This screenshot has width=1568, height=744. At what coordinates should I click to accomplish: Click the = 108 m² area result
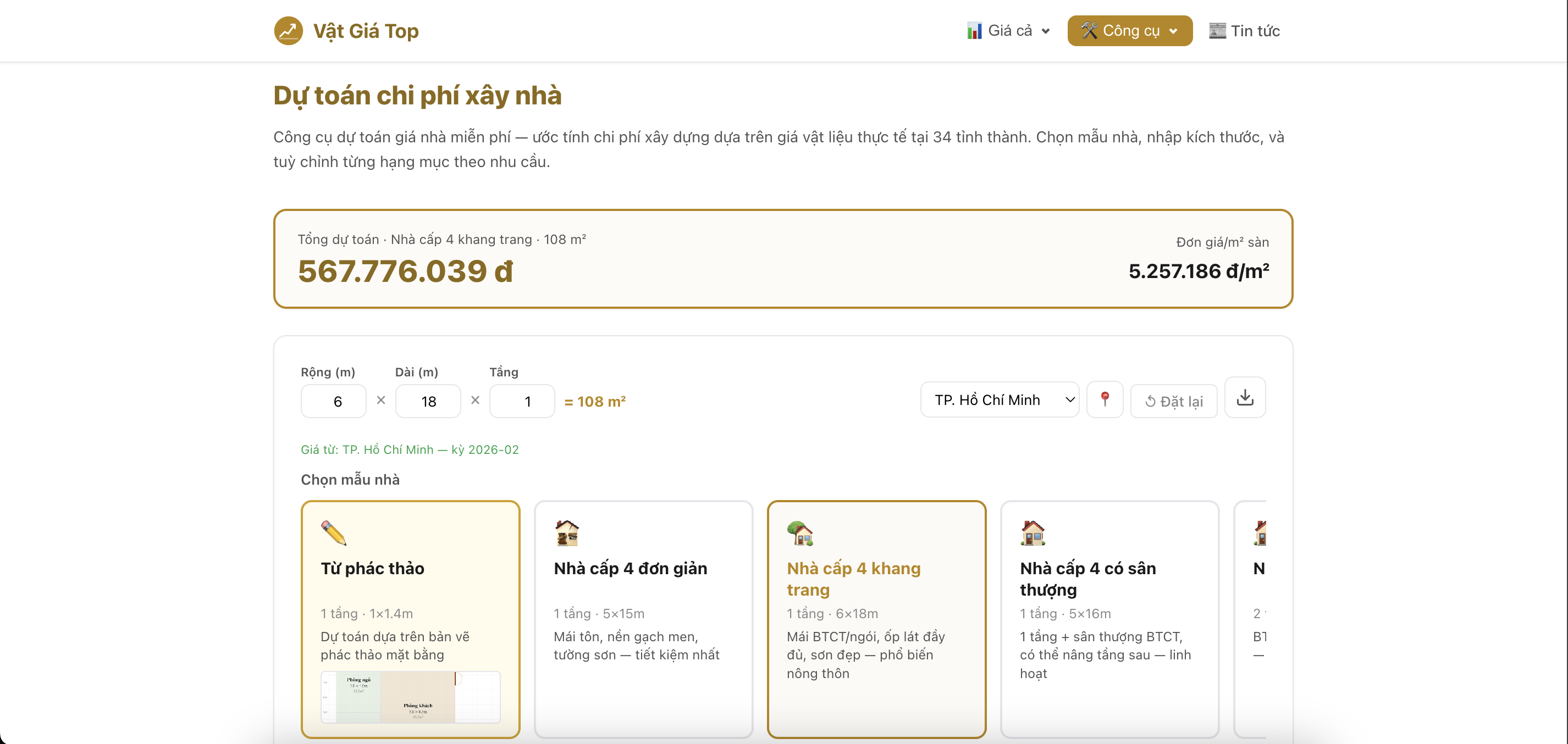pos(595,402)
